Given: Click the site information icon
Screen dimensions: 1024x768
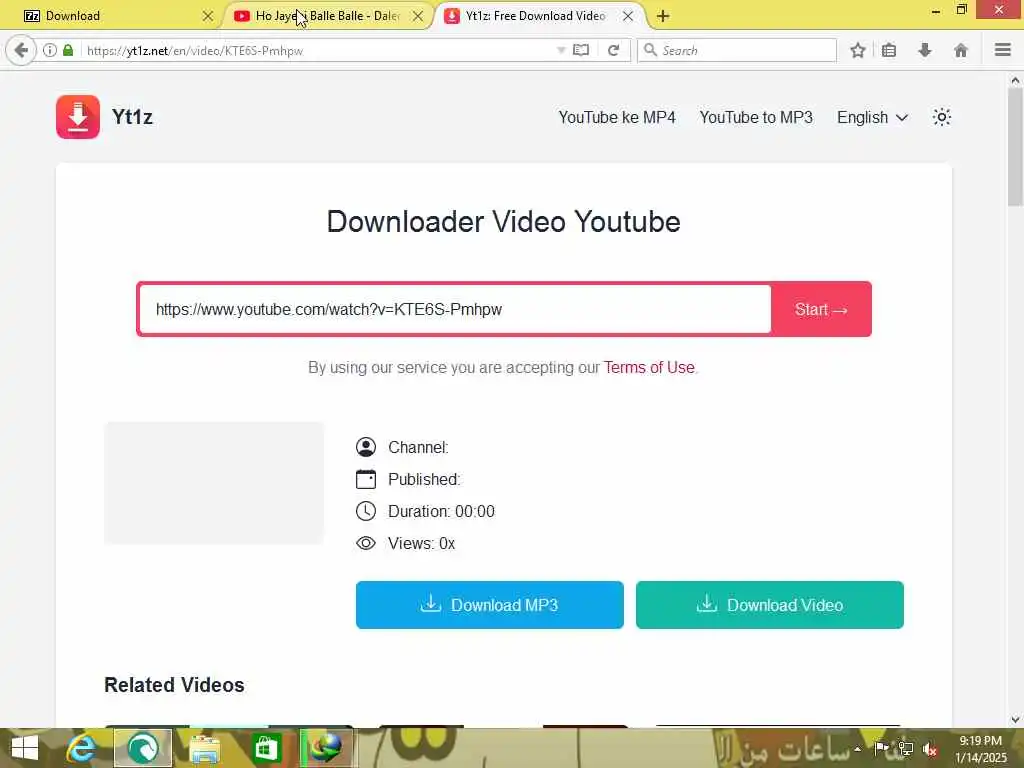Looking at the screenshot, I should (50, 50).
